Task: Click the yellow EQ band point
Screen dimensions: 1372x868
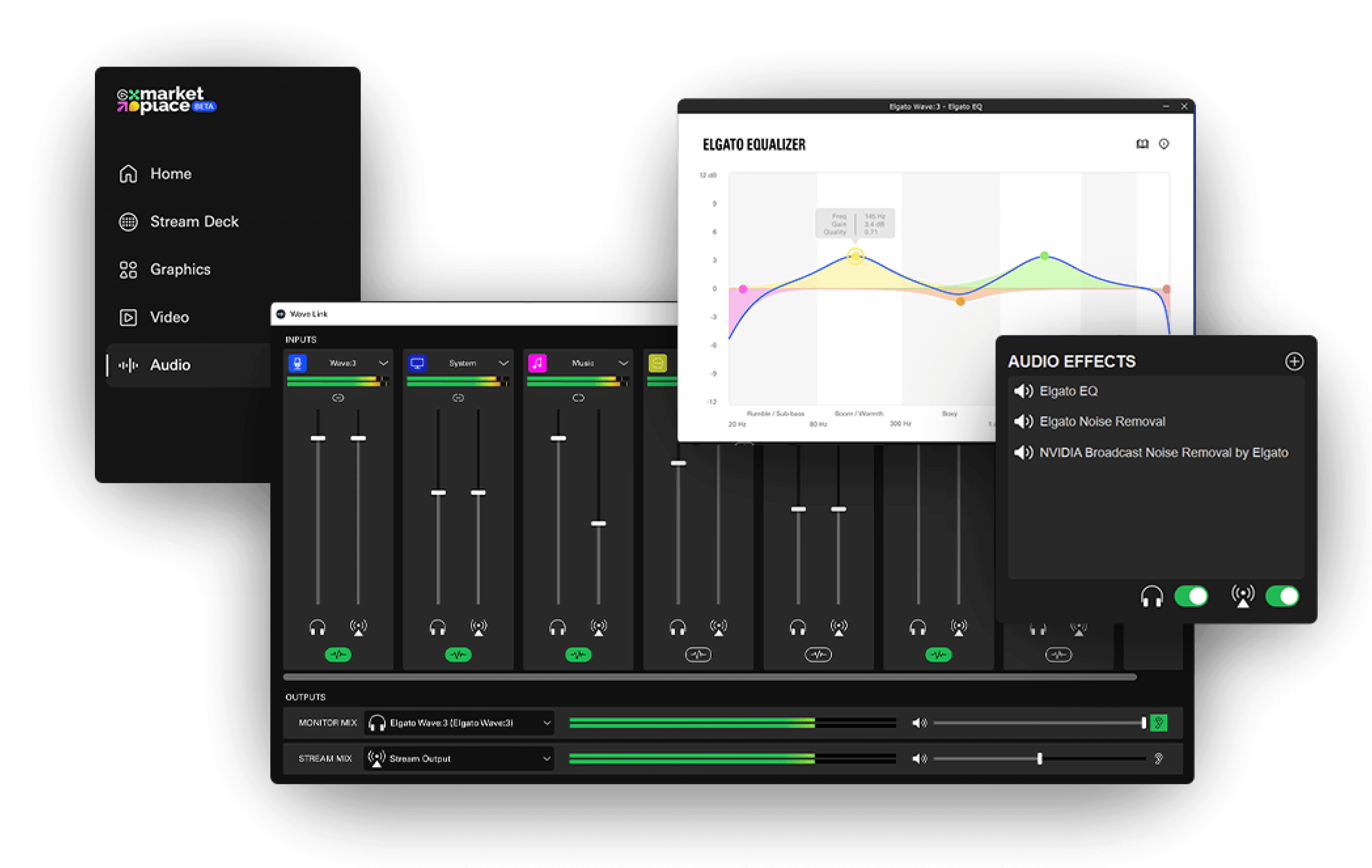Action: click(x=855, y=256)
